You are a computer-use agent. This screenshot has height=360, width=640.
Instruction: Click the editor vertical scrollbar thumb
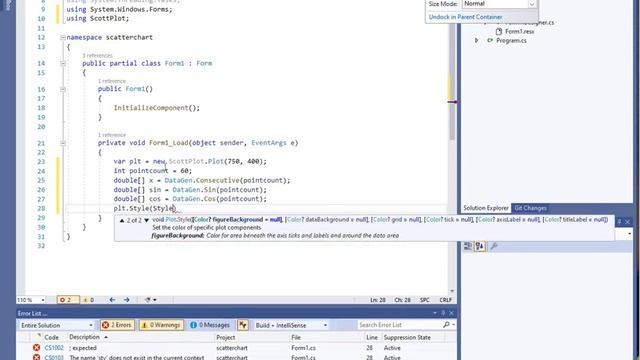click(452, 82)
